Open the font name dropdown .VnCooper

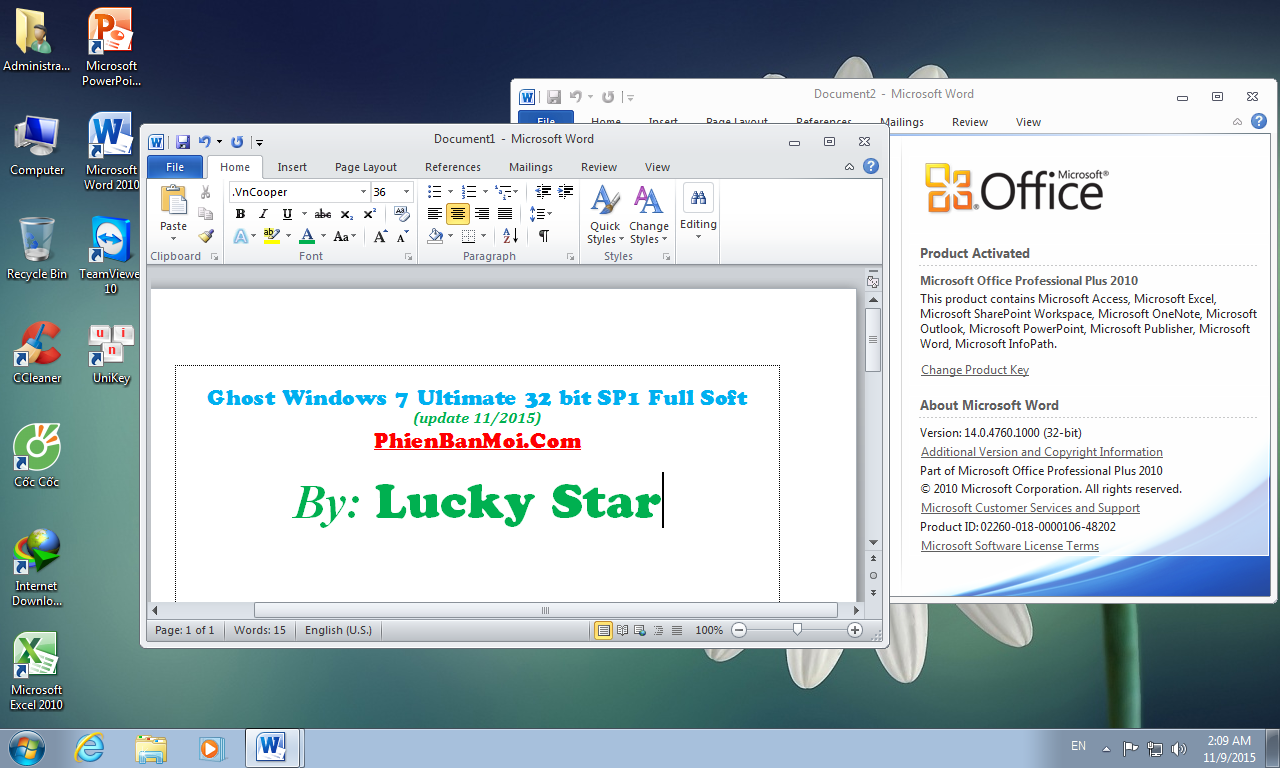(363, 191)
